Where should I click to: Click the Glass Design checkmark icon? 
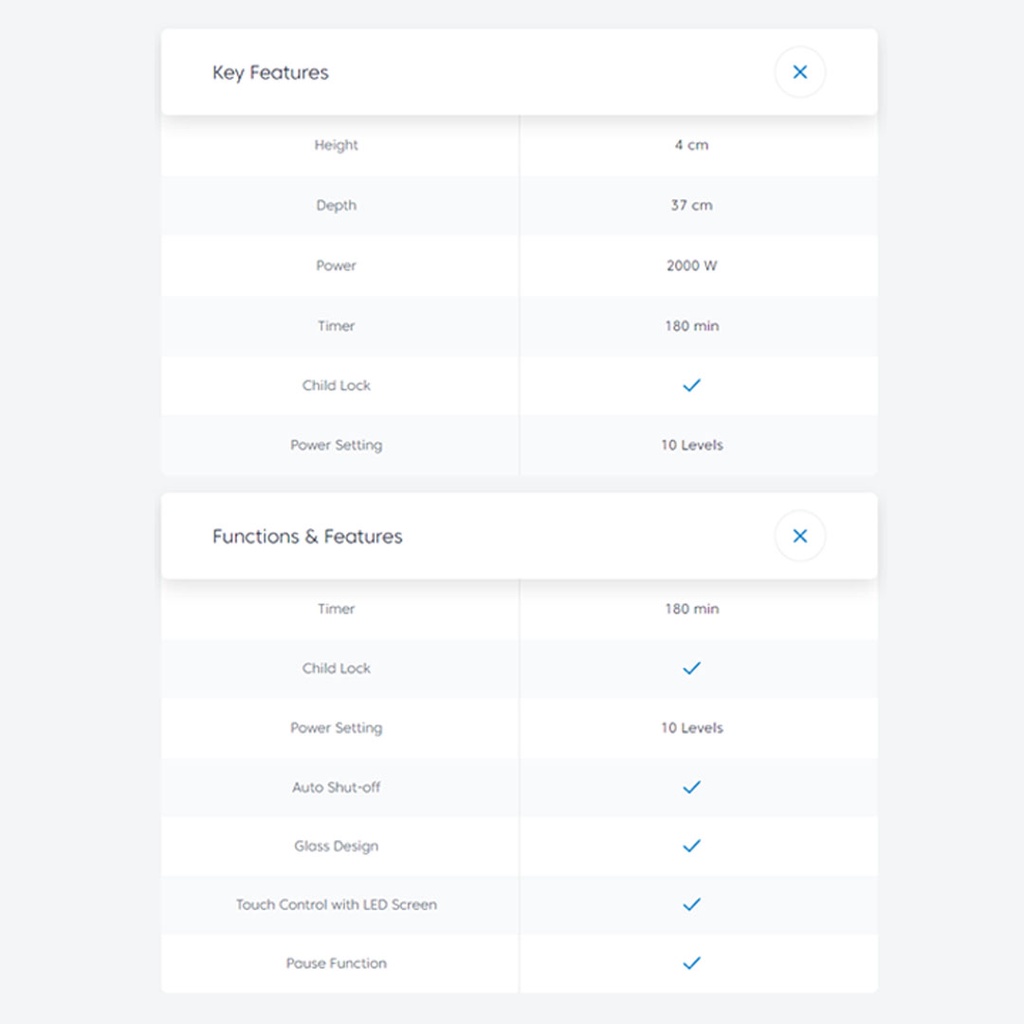(x=691, y=846)
